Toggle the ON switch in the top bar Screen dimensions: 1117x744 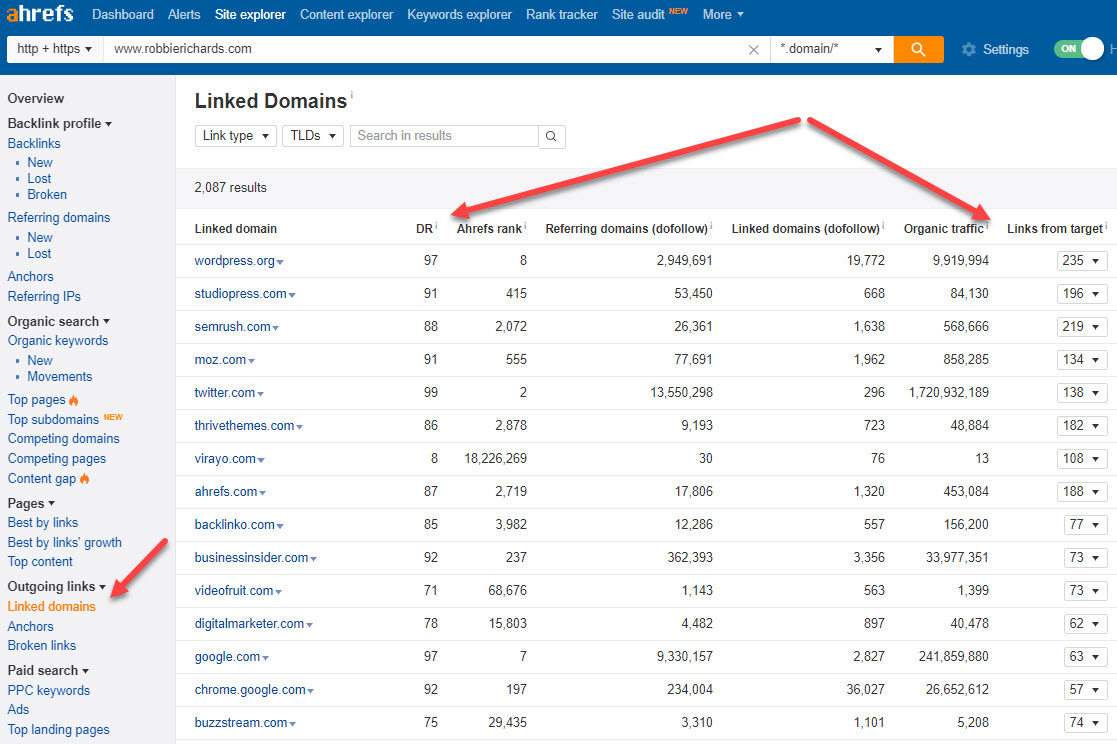pyautogui.click(x=1078, y=49)
